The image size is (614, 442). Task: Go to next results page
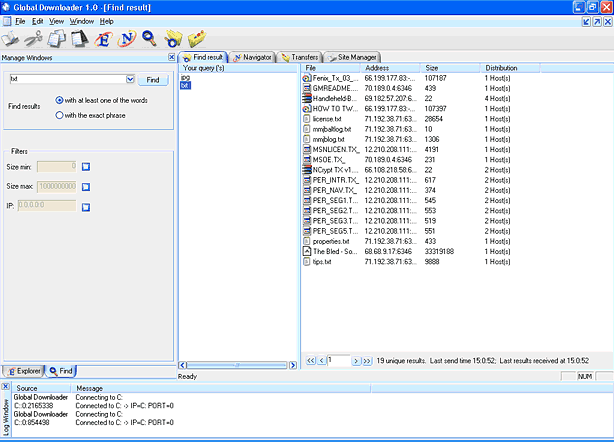[356, 361]
